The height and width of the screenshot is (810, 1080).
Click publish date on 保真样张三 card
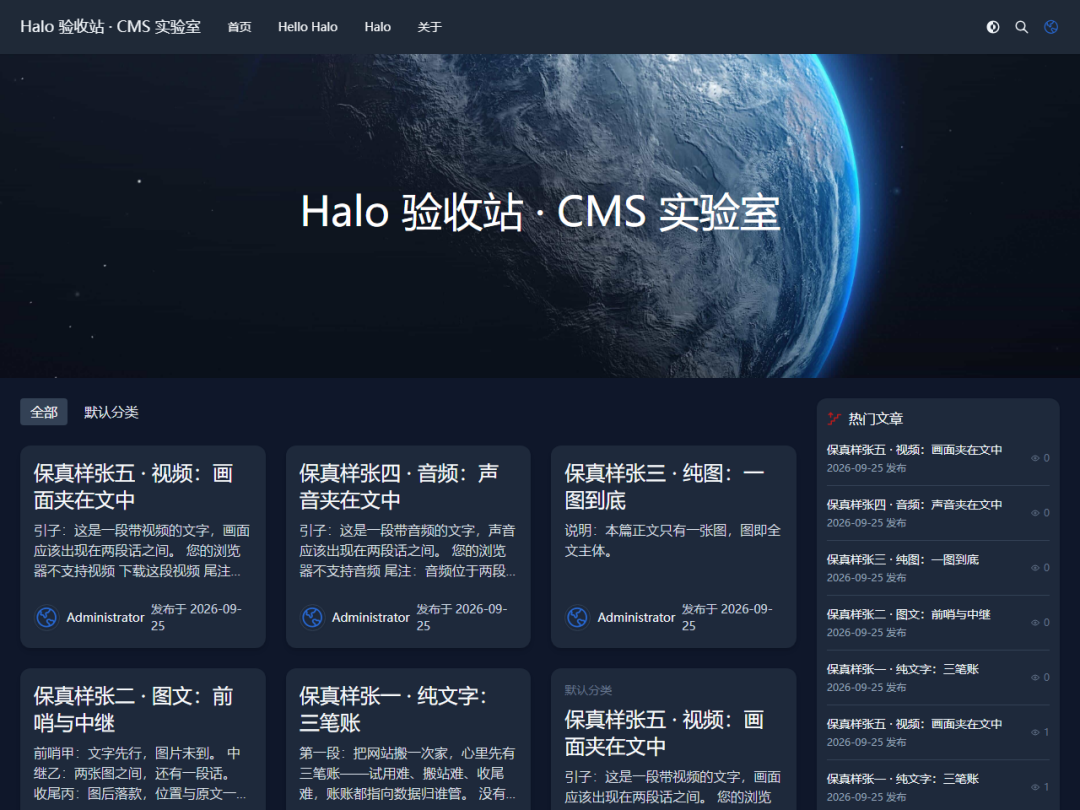727,617
